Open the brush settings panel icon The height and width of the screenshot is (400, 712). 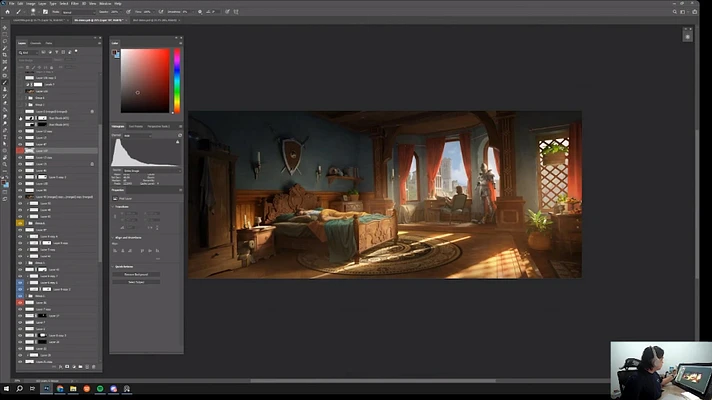point(45,12)
